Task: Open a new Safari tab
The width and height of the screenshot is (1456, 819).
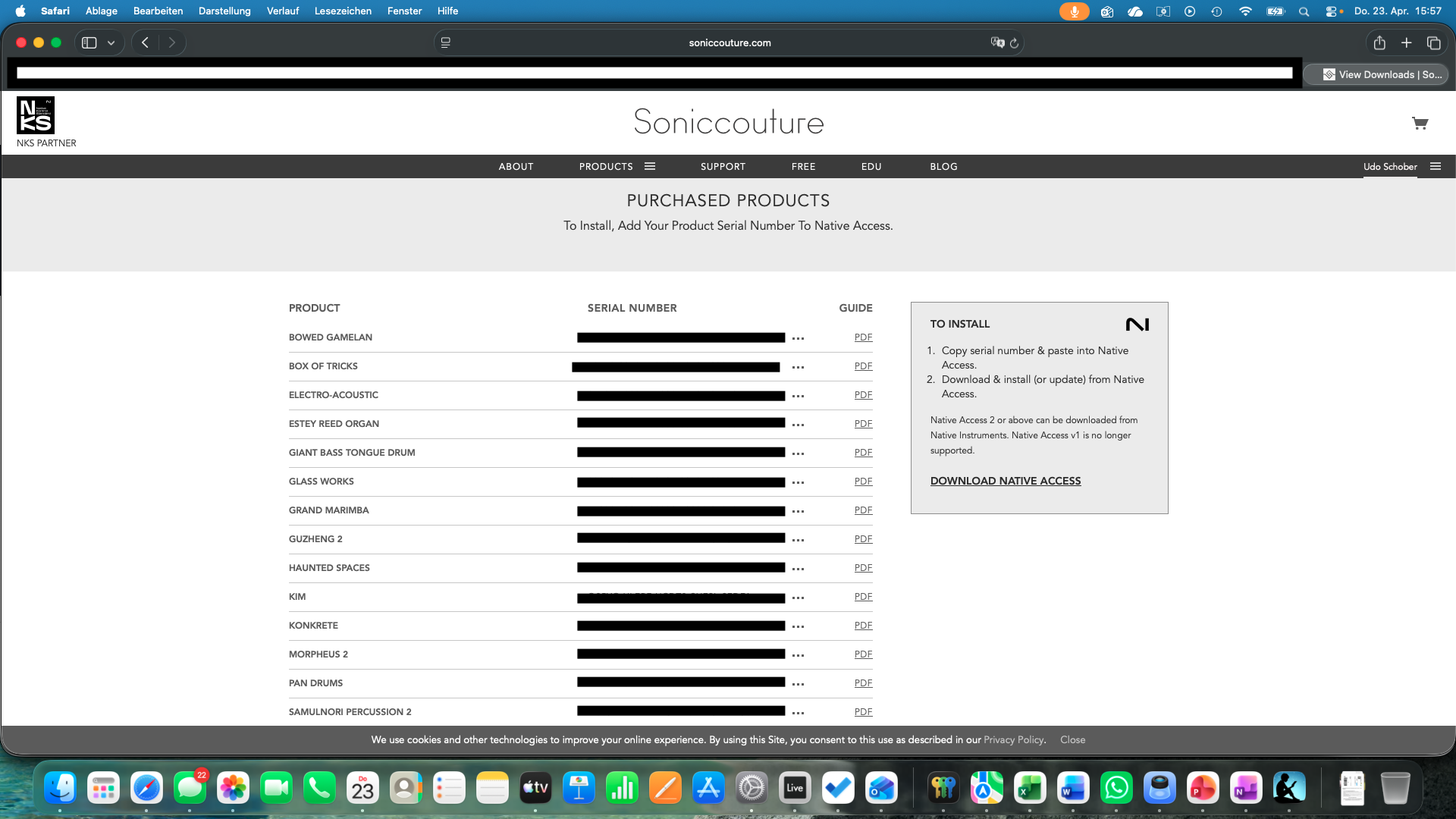Action: [1406, 43]
